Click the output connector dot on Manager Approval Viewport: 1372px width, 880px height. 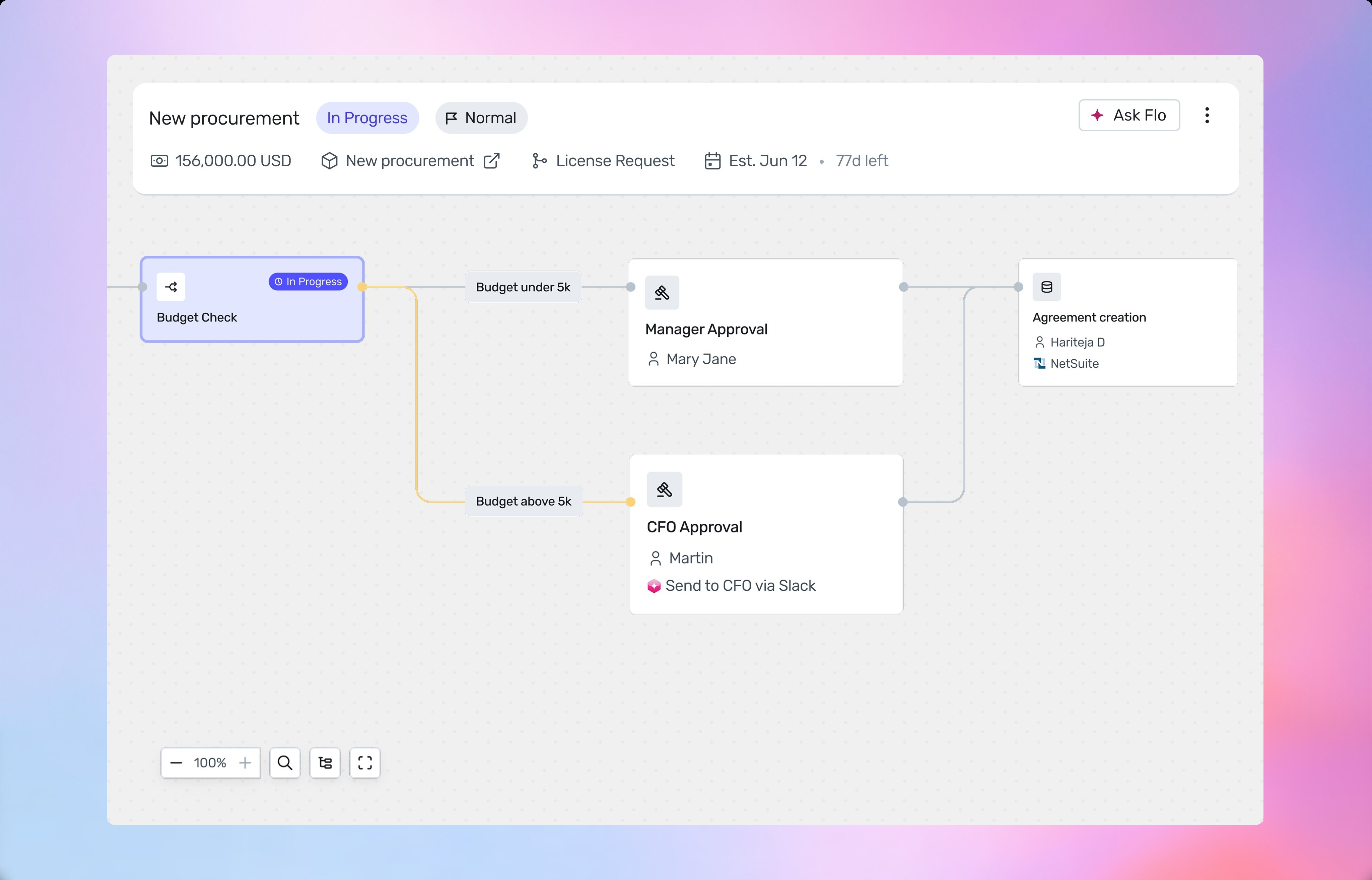903,287
